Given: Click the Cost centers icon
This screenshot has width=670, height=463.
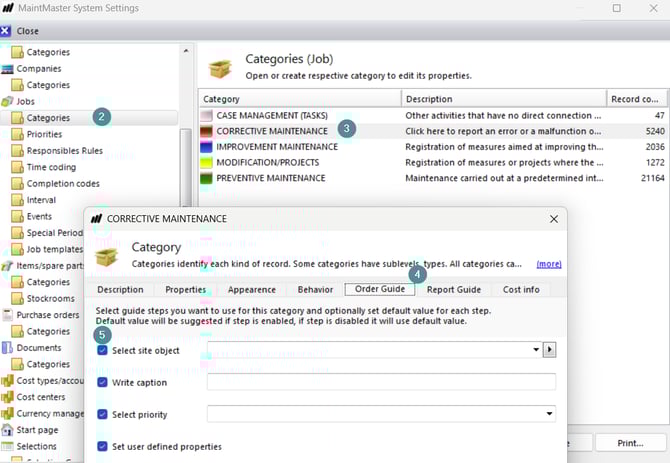Looking at the screenshot, I should click(8, 397).
